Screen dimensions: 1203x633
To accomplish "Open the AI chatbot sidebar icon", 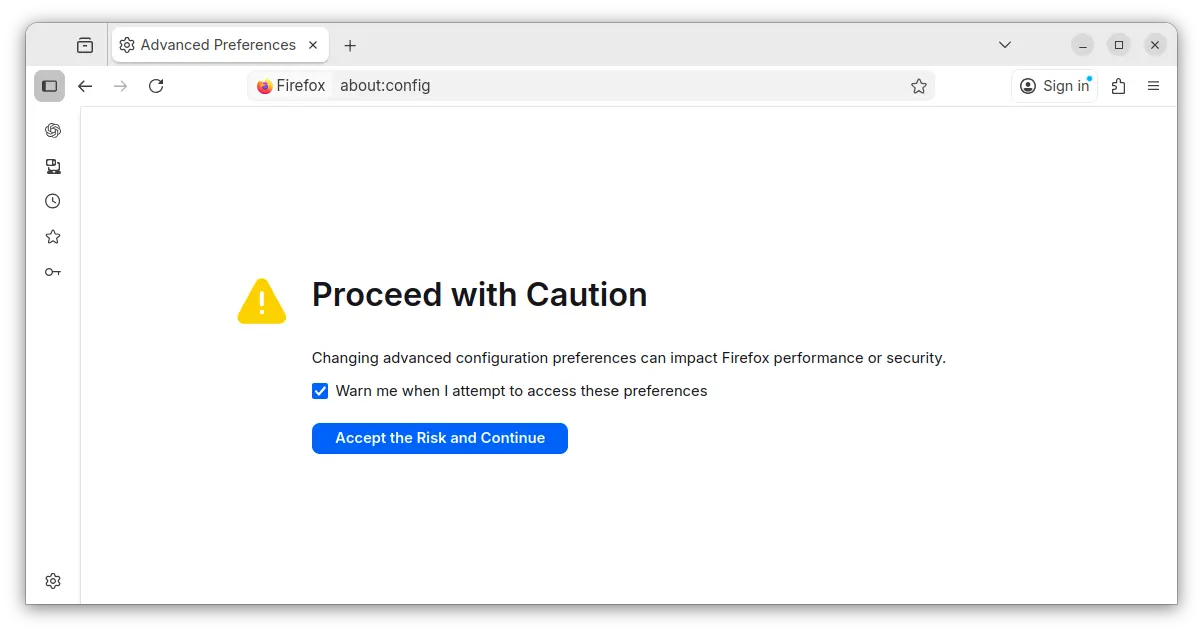I will [x=53, y=130].
